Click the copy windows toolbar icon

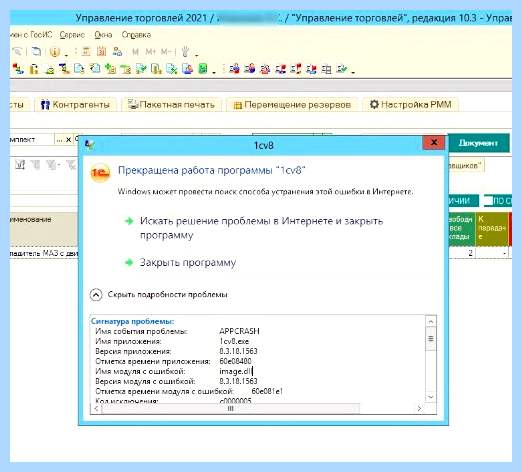point(36,51)
